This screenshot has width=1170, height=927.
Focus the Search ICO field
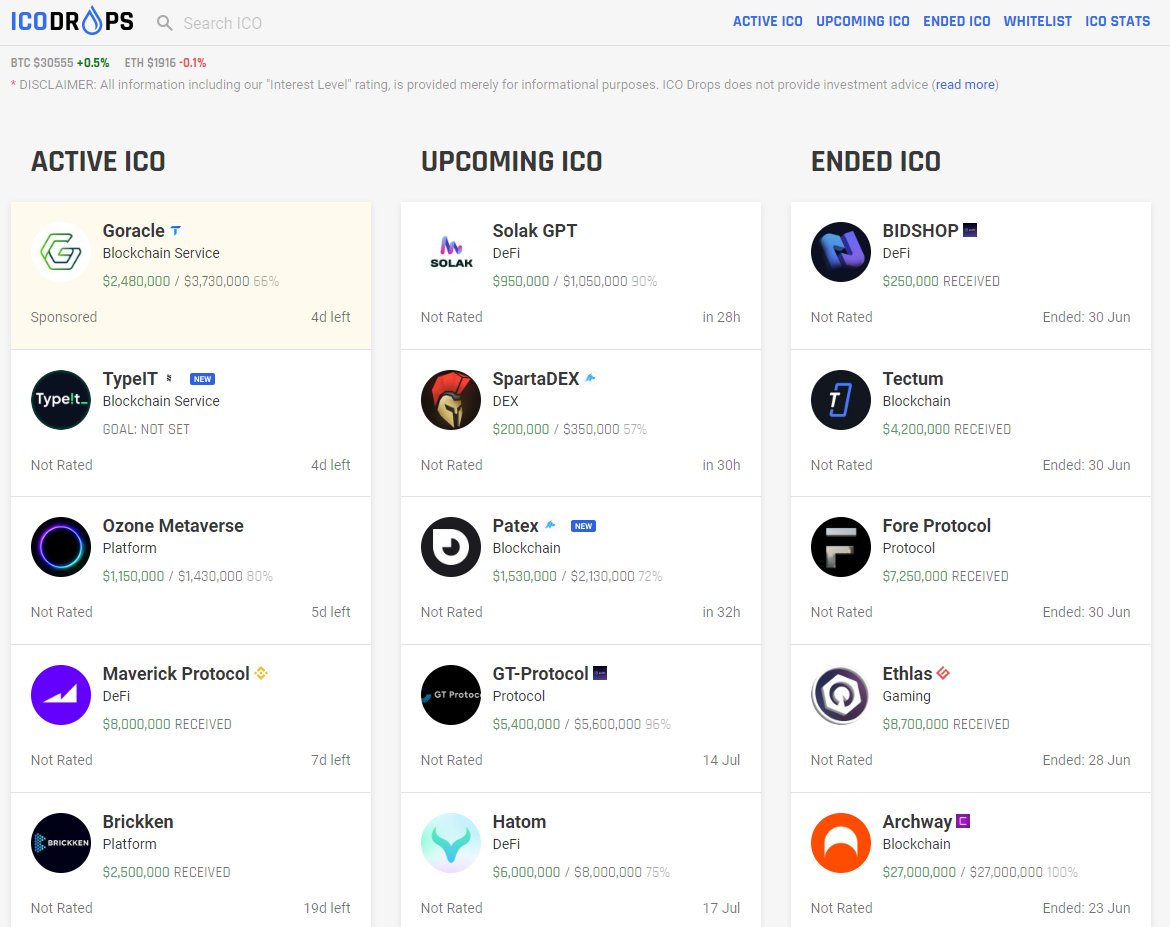(222, 23)
